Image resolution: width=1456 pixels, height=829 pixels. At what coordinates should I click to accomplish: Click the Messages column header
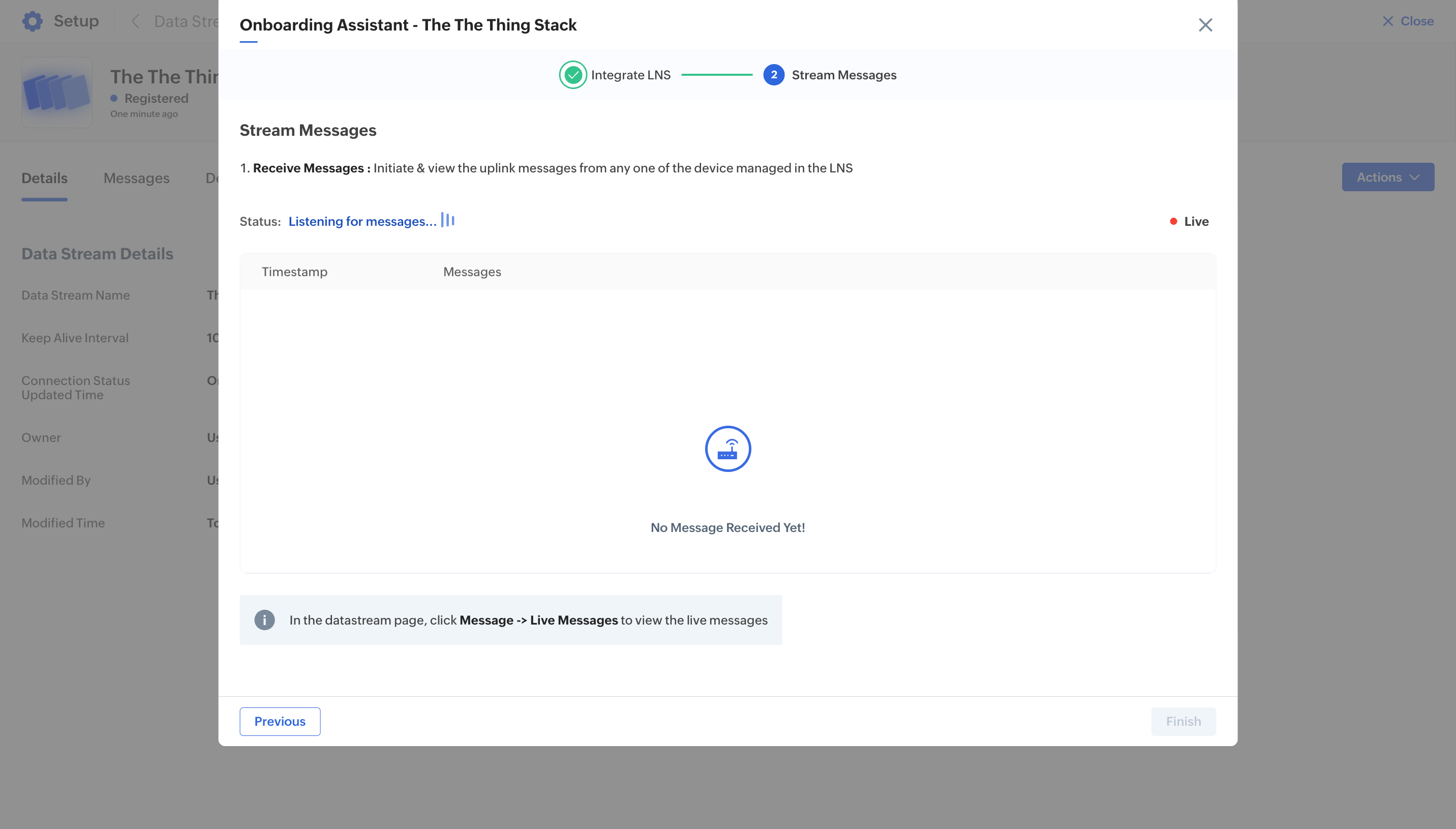click(472, 272)
